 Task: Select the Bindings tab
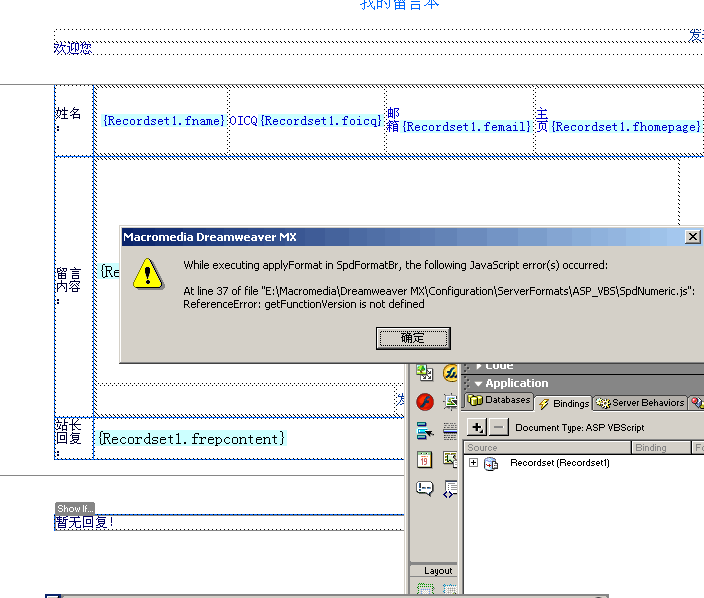[563, 403]
